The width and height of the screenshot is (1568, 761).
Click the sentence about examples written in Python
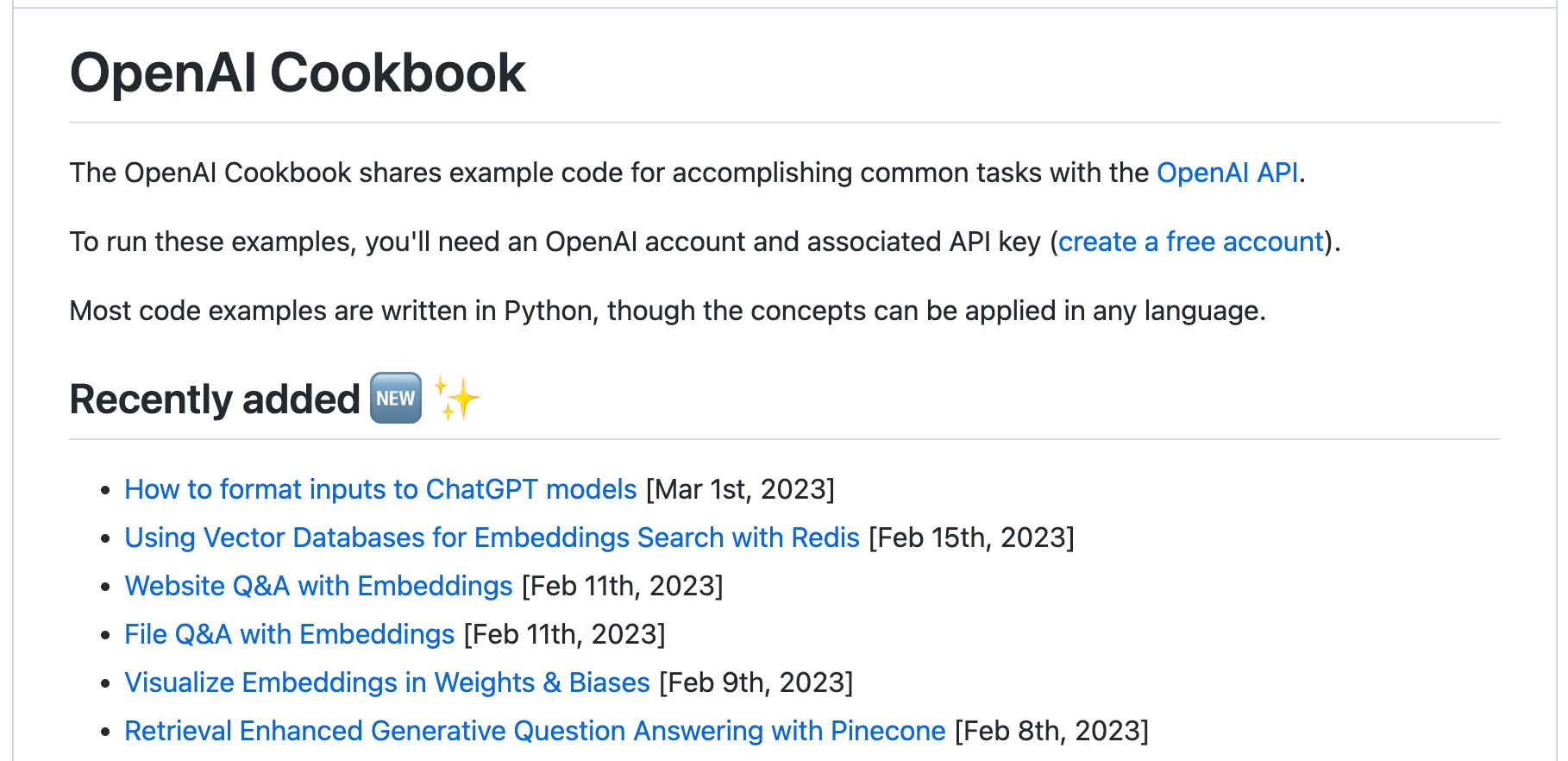(668, 311)
